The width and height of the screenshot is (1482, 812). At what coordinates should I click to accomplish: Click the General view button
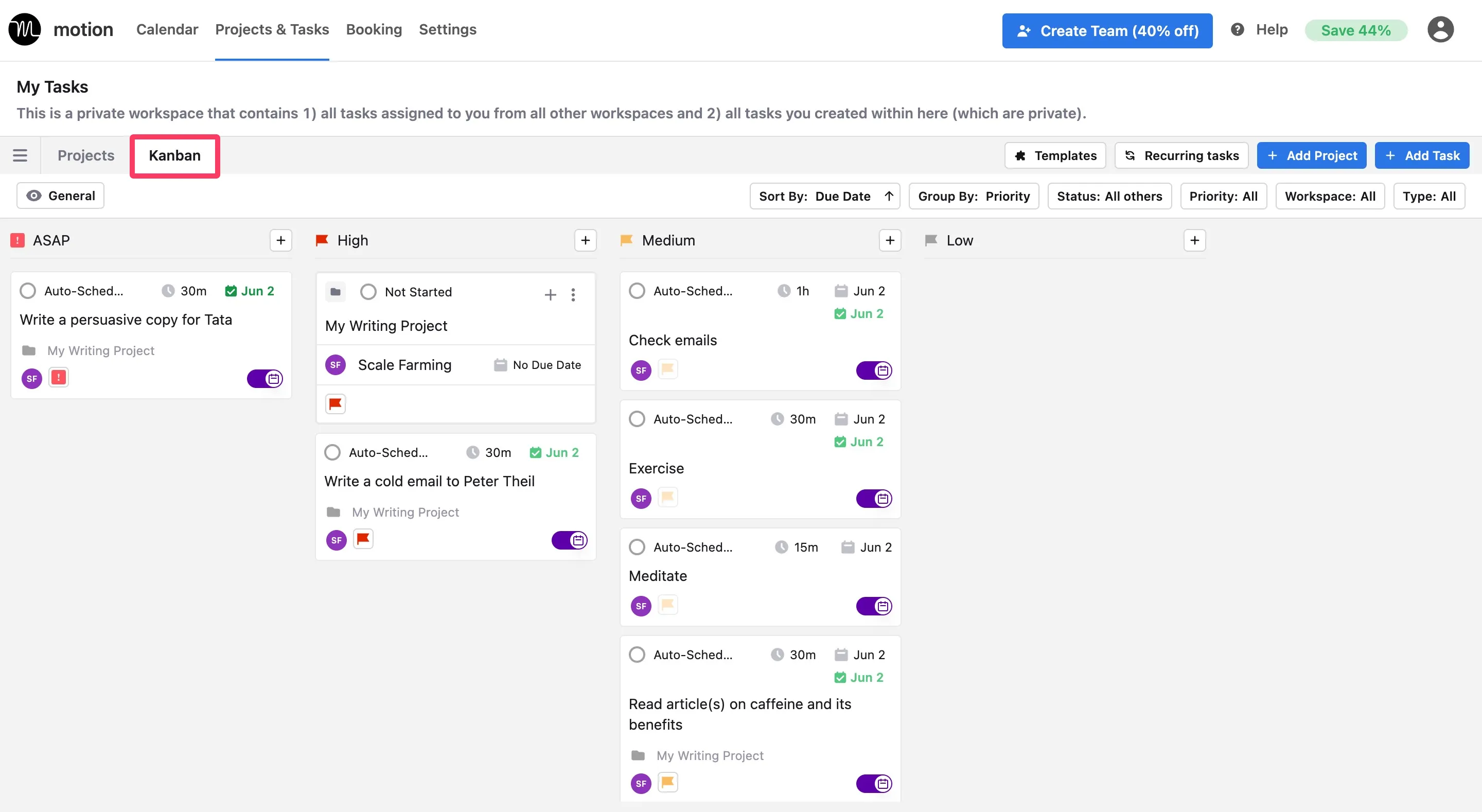click(60, 196)
